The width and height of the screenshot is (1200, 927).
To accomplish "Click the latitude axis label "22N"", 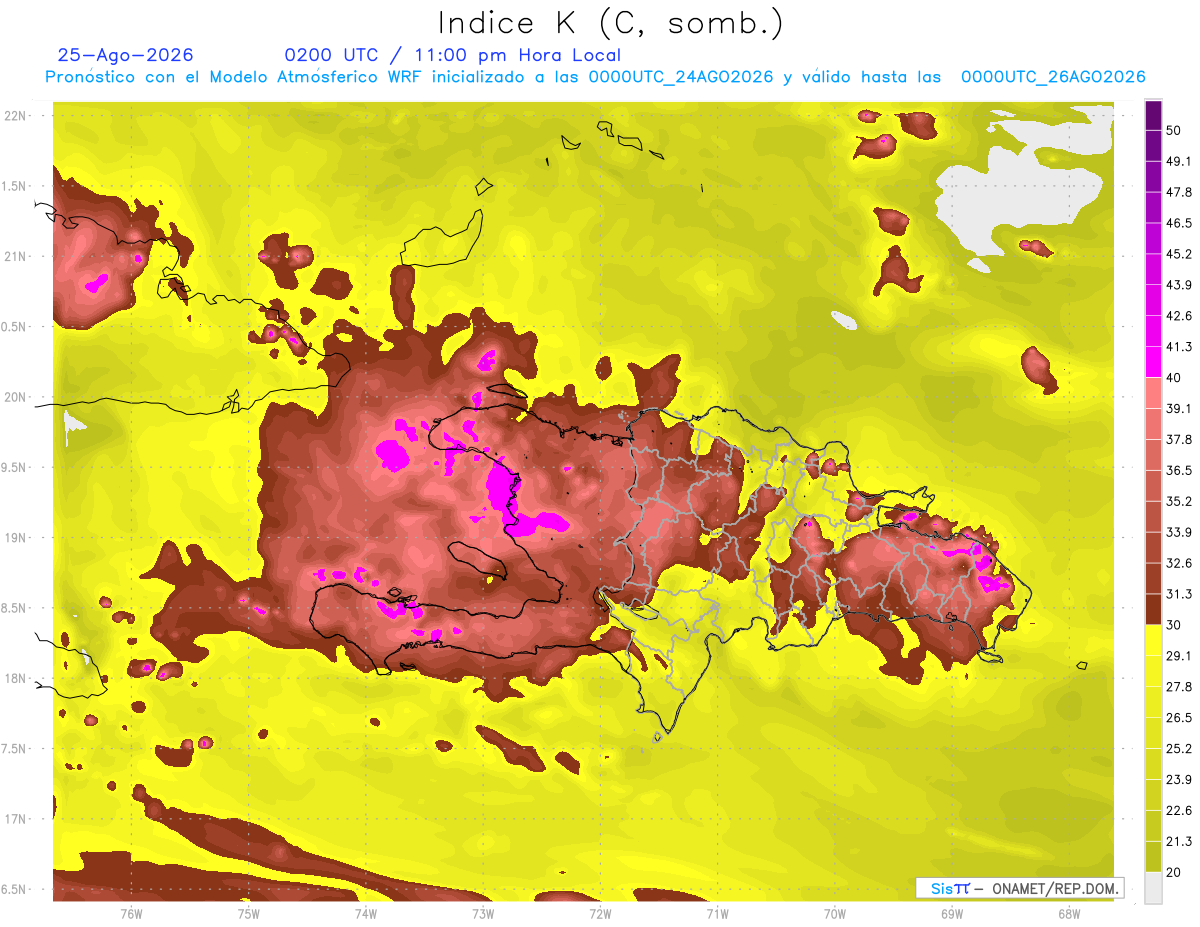I will click(16, 116).
